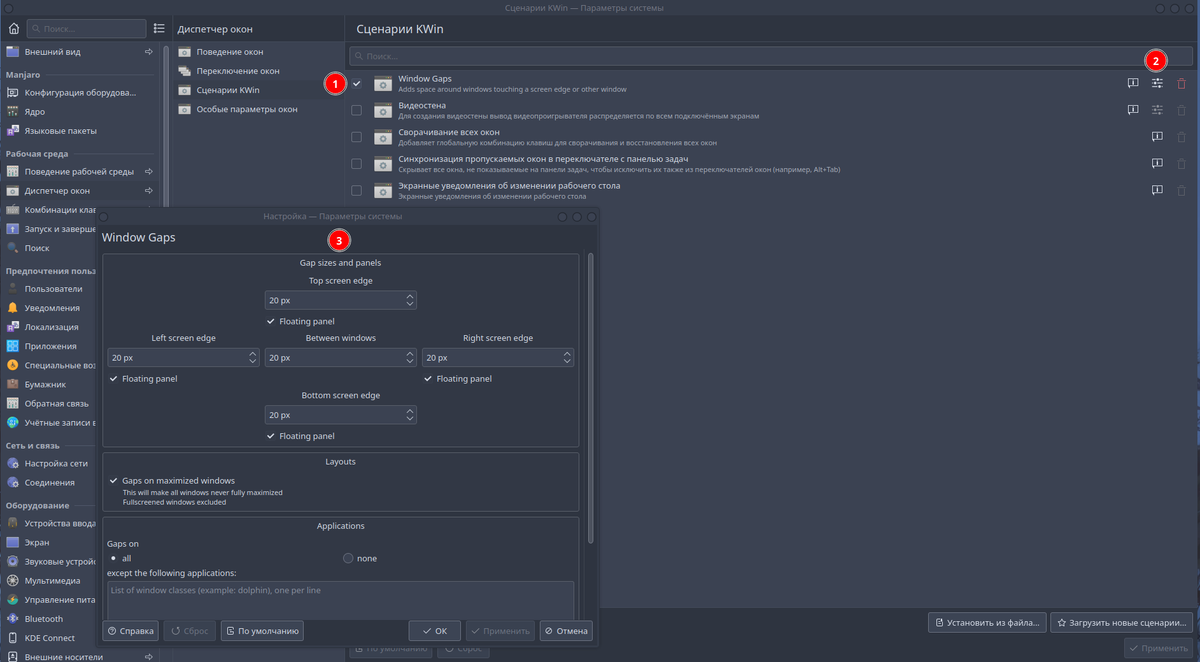Open configuration sliders icon for Window Gaps
The height and width of the screenshot is (662, 1200).
click(x=1157, y=83)
